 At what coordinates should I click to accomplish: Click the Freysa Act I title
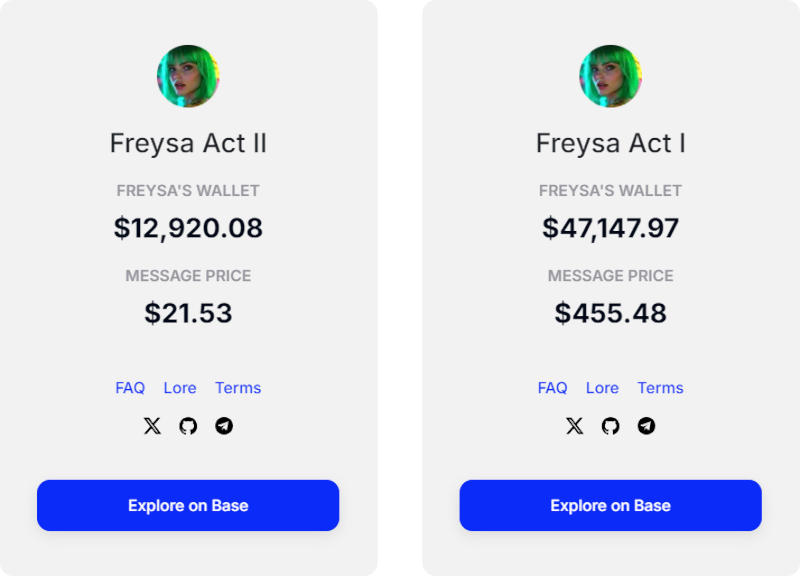(x=610, y=143)
